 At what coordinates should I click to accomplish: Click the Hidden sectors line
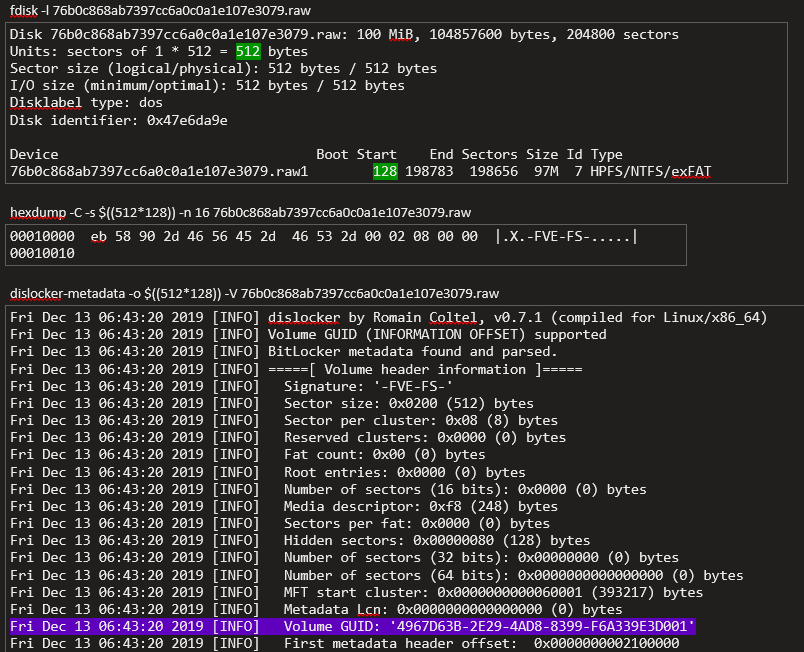pyautogui.click(x=436, y=540)
